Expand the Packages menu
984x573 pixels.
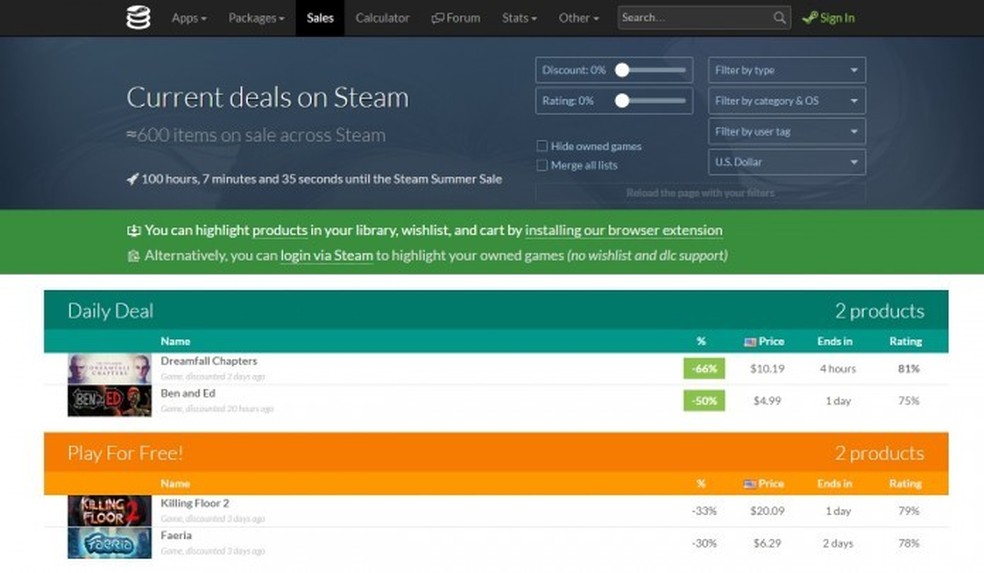[256, 18]
